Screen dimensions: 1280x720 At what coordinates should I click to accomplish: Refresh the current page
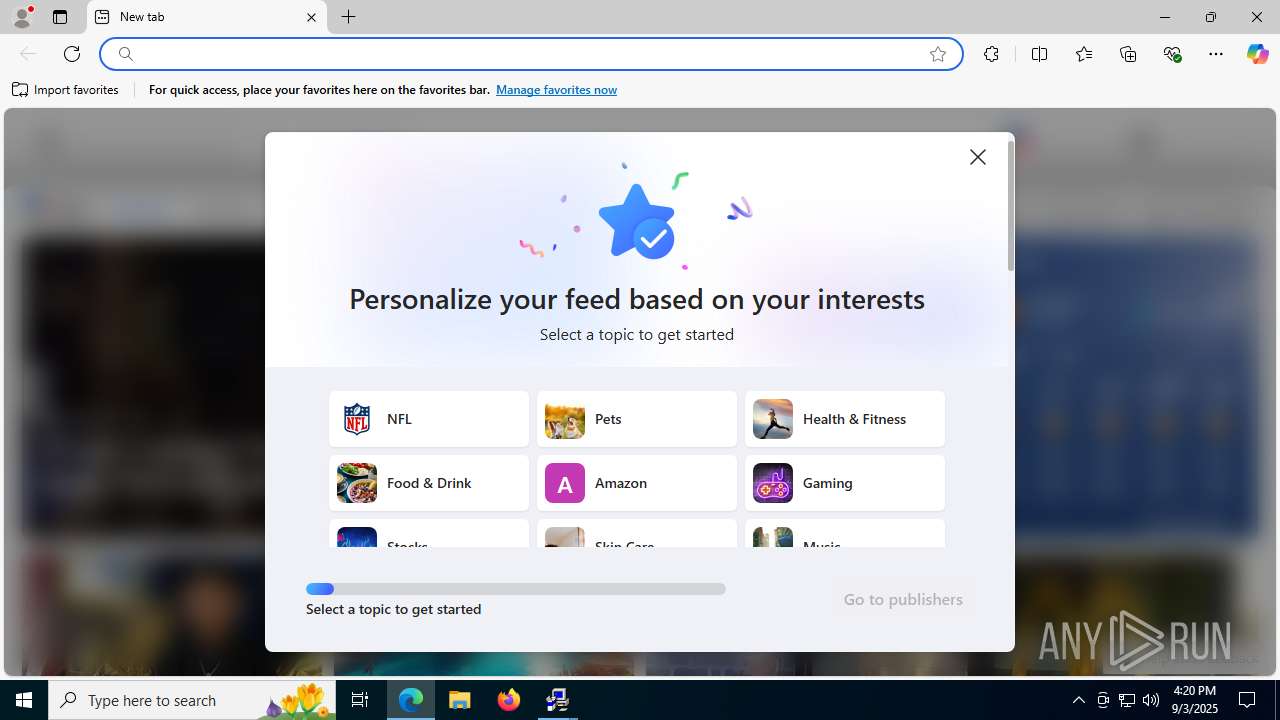[72, 54]
